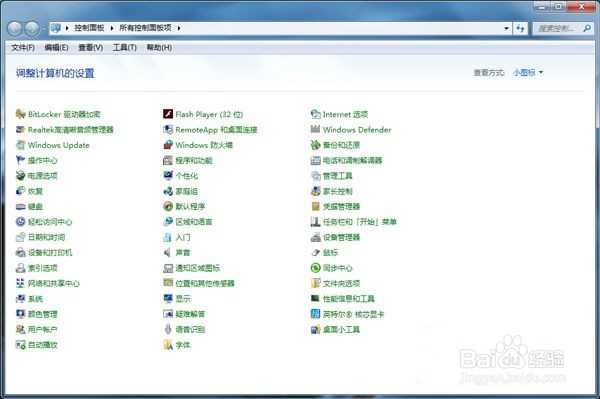Open the 性能信息和工具 link
Image resolution: width=600 pixels, height=399 pixels.
click(349, 299)
